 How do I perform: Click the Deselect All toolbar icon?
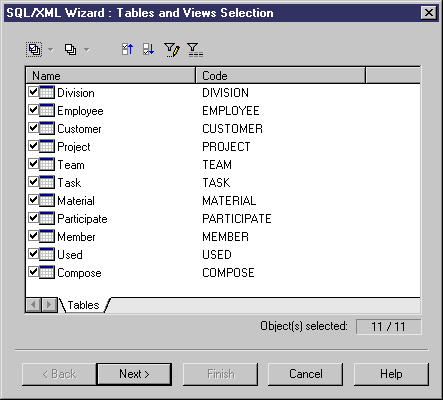click(x=70, y=50)
